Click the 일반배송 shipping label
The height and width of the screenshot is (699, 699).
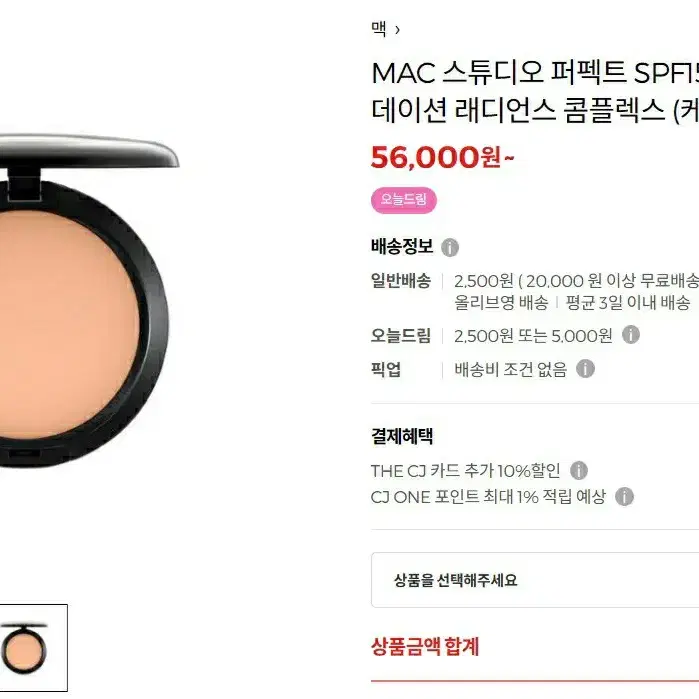click(401, 281)
